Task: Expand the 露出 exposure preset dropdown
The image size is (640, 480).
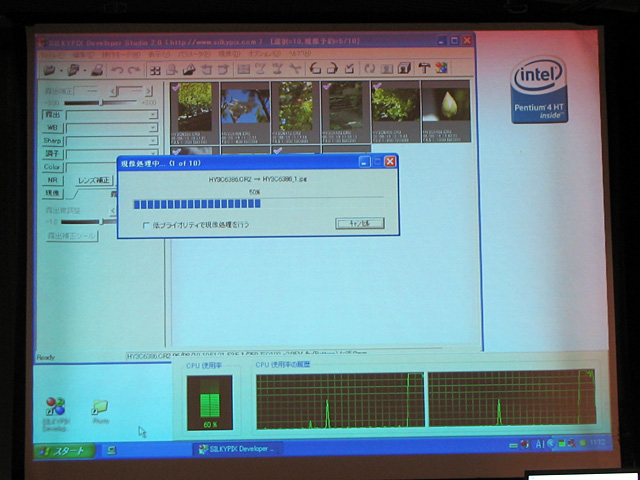Action: click(153, 115)
